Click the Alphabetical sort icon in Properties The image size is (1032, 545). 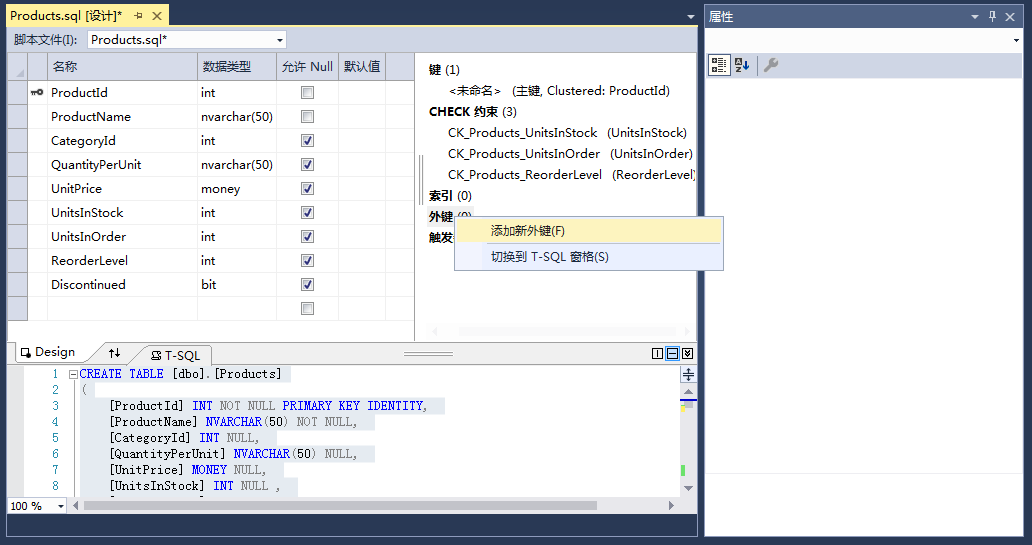pyautogui.click(x=742, y=65)
